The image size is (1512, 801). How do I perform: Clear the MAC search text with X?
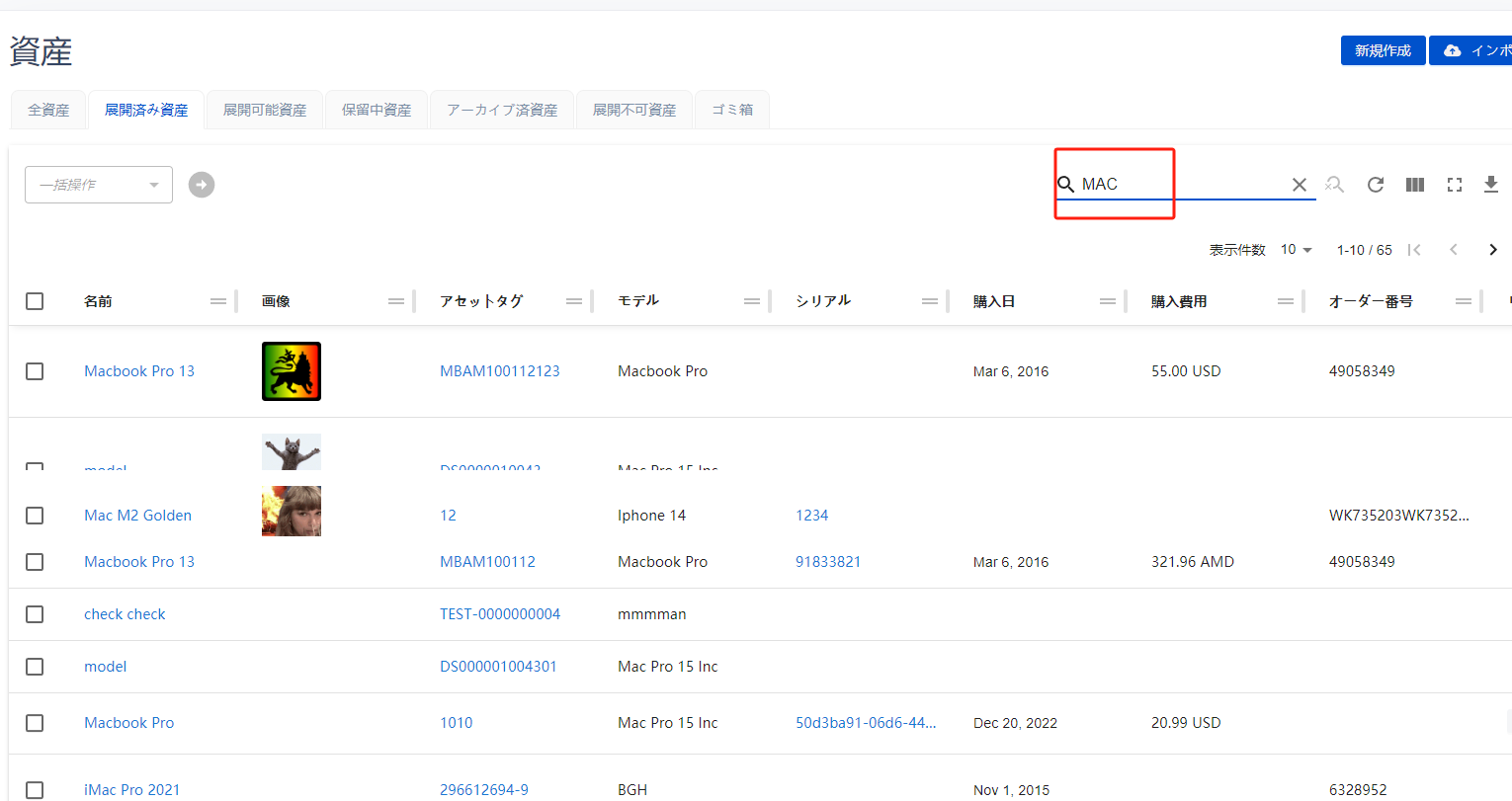click(x=1300, y=185)
